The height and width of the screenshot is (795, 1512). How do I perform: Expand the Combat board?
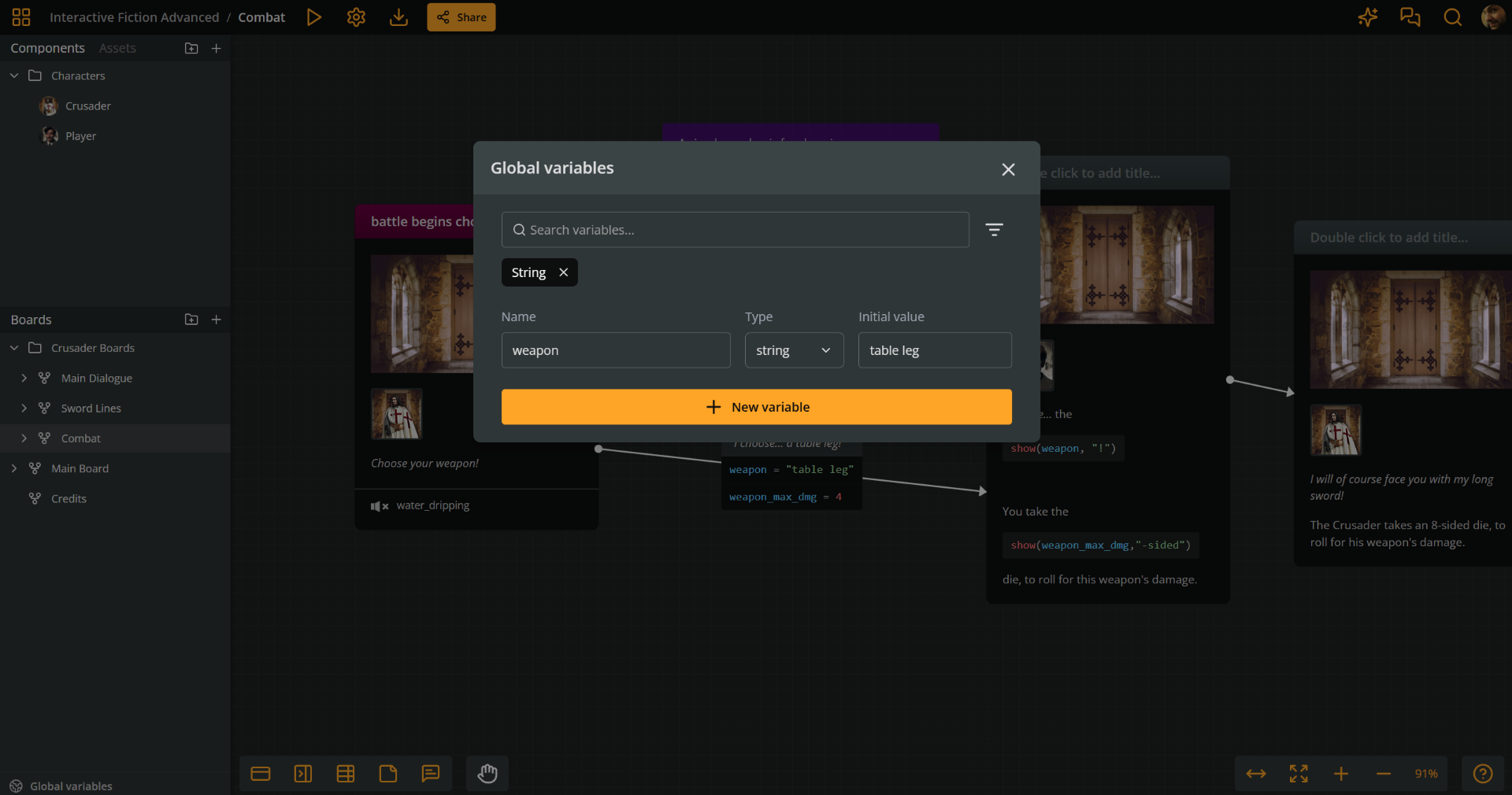pos(24,438)
